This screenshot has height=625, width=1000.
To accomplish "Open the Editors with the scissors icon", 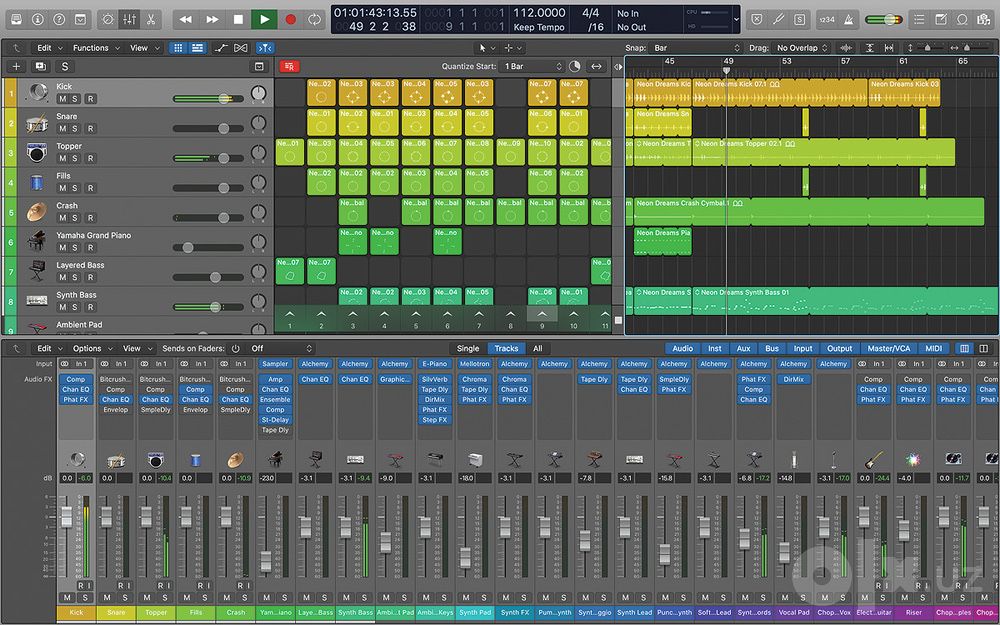I will tap(151, 20).
